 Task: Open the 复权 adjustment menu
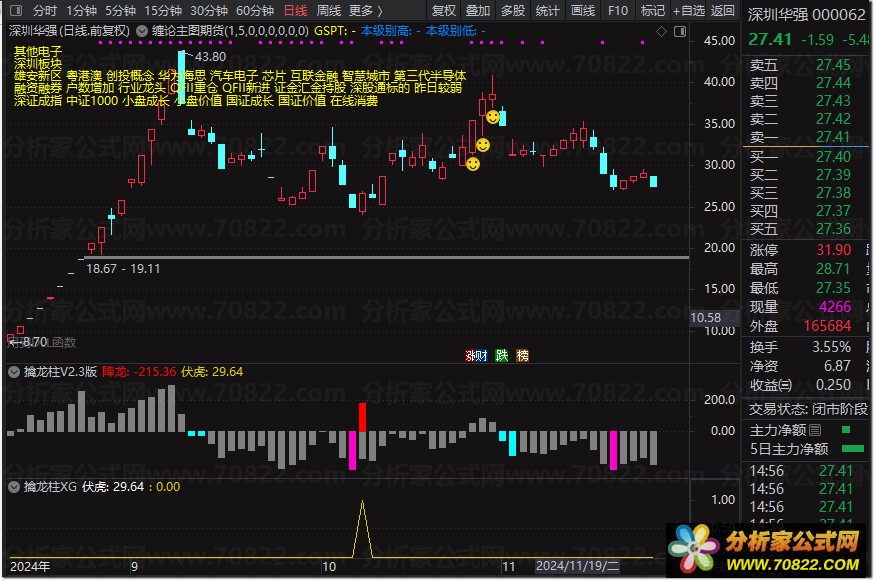(x=444, y=11)
